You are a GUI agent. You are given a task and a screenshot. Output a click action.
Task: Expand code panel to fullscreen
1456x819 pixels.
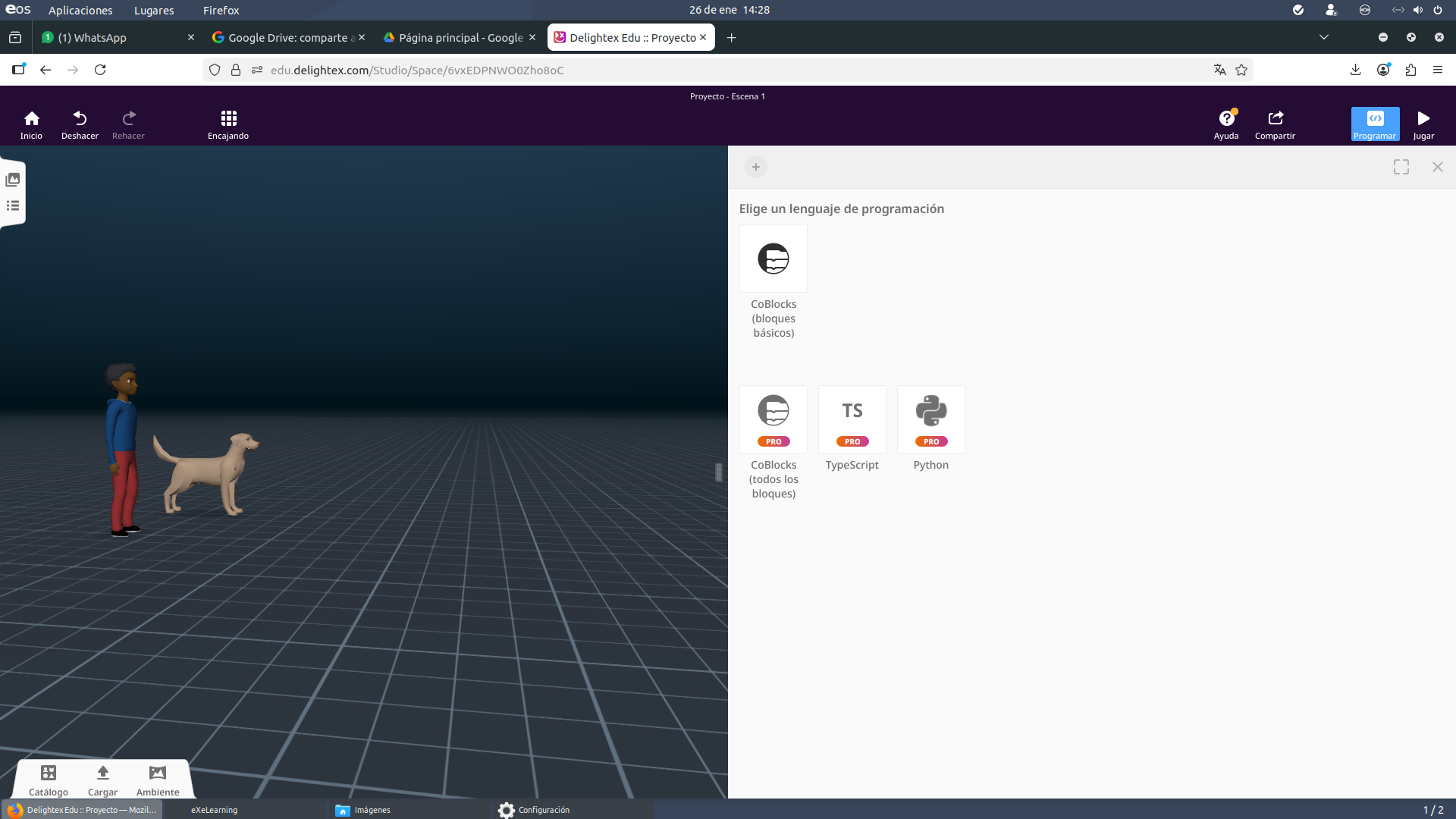[x=1401, y=167]
